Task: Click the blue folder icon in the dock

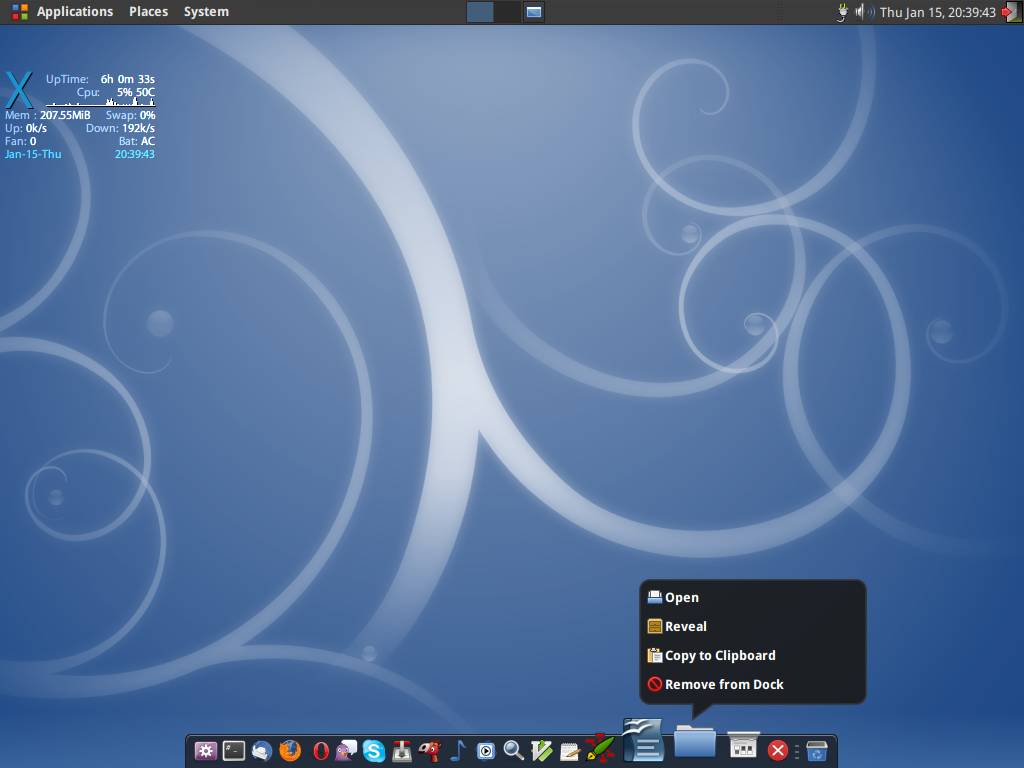Action: point(695,741)
